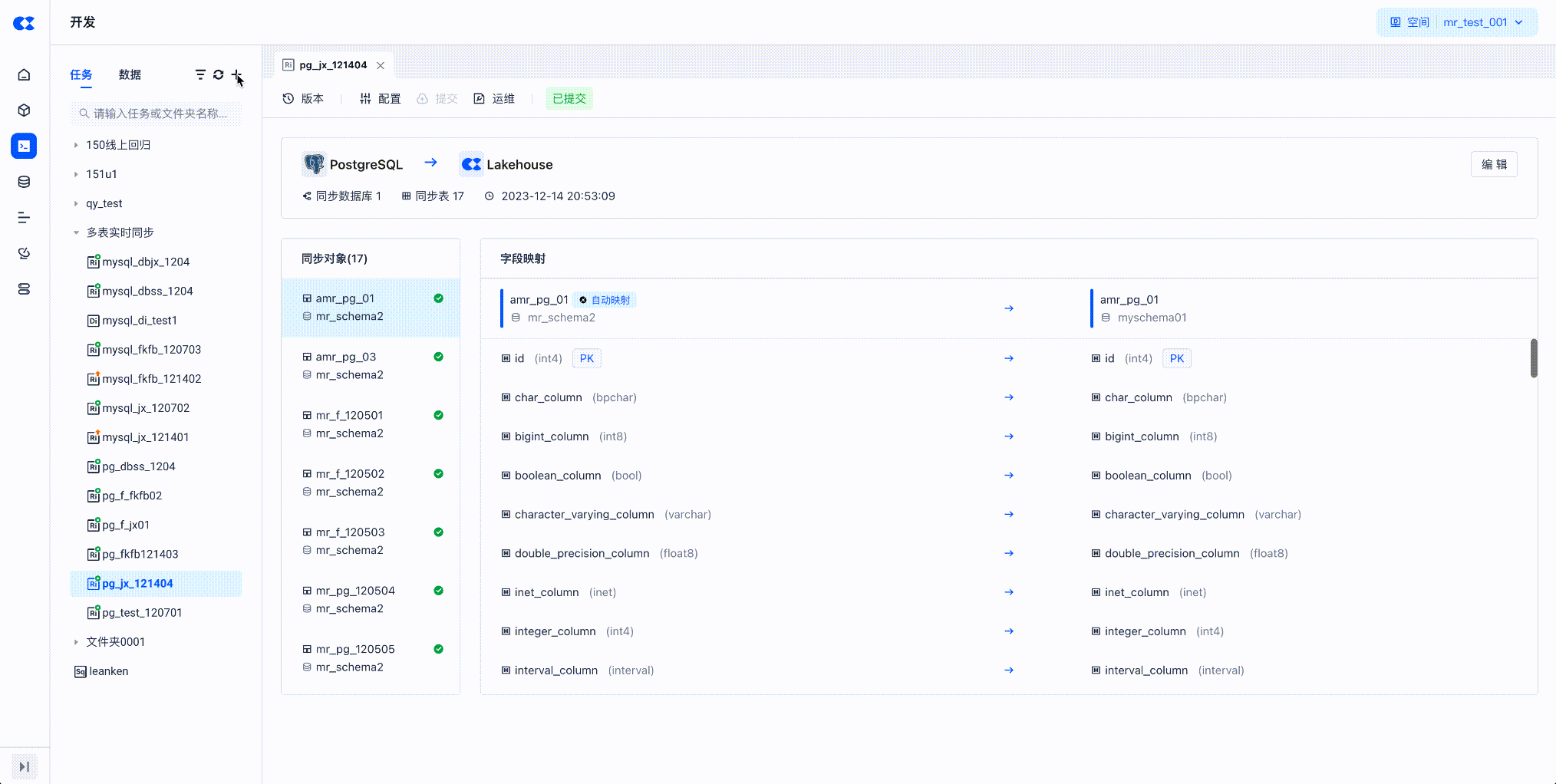
Task: Switch to the 任务 tab
Action: (81, 74)
